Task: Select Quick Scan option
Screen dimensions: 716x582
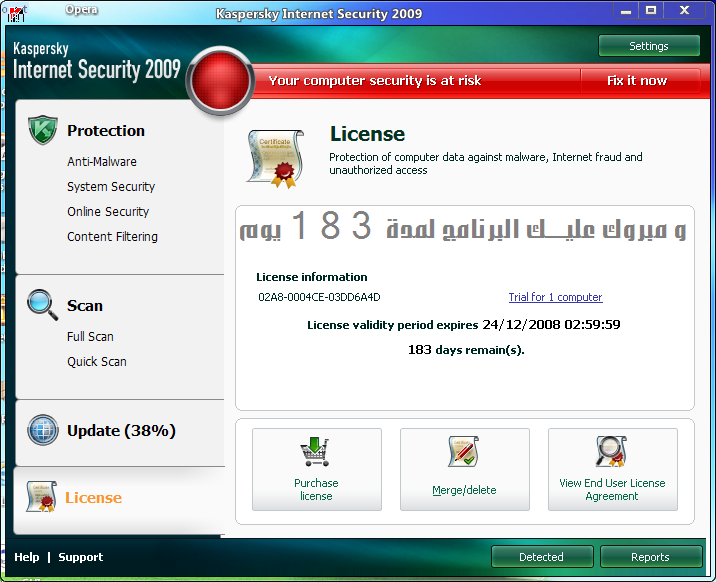Action: [x=96, y=362]
